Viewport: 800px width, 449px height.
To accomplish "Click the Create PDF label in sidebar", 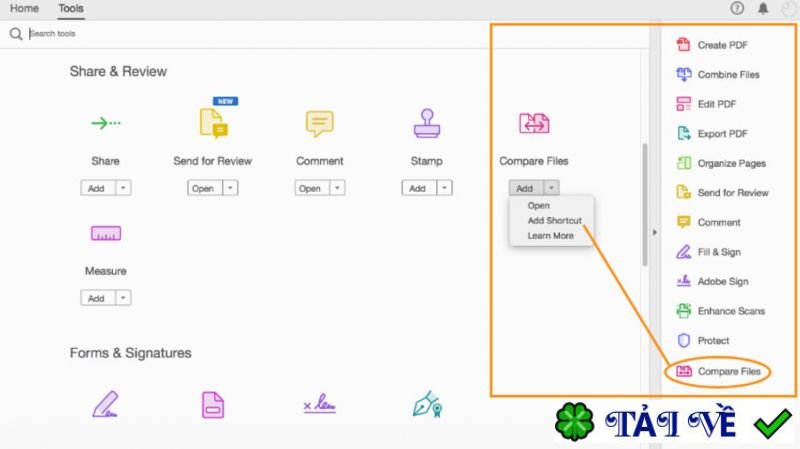I will pyautogui.click(x=722, y=45).
